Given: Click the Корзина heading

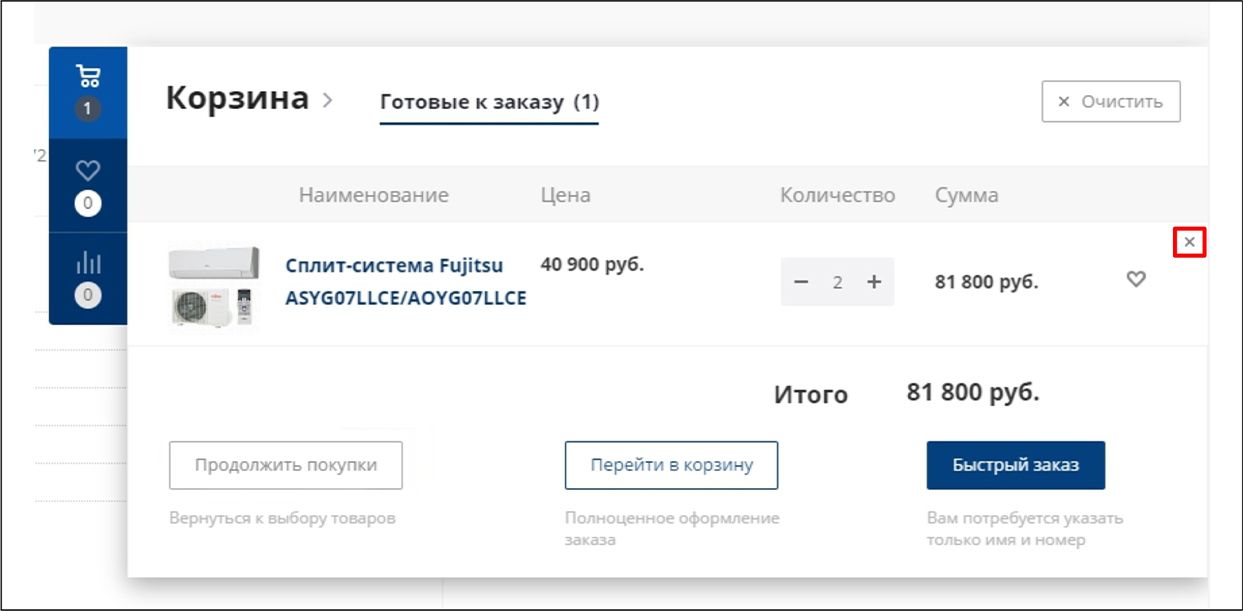Looking at the screenshot, I should pyautogui.click(x=237, y=98).
